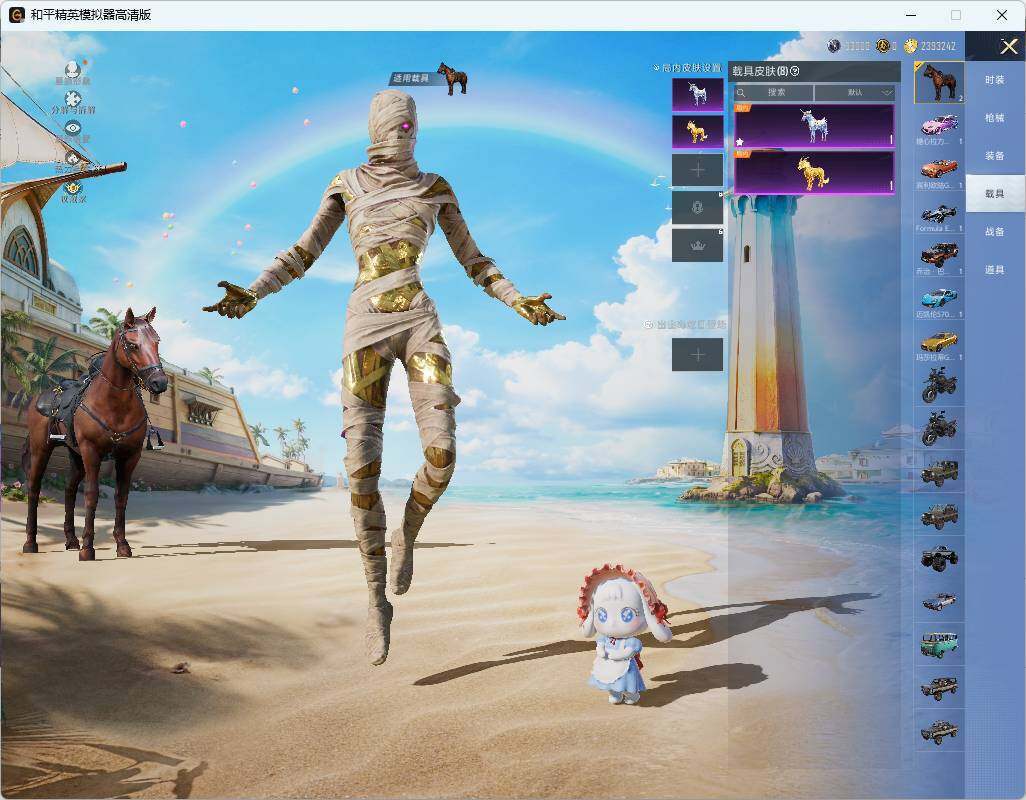The height and width of the screenshot is (800, 1026).
Task: Switch to the 枪械 (firearms) tab
Action: pyautogui.click(x=995, y=118)
